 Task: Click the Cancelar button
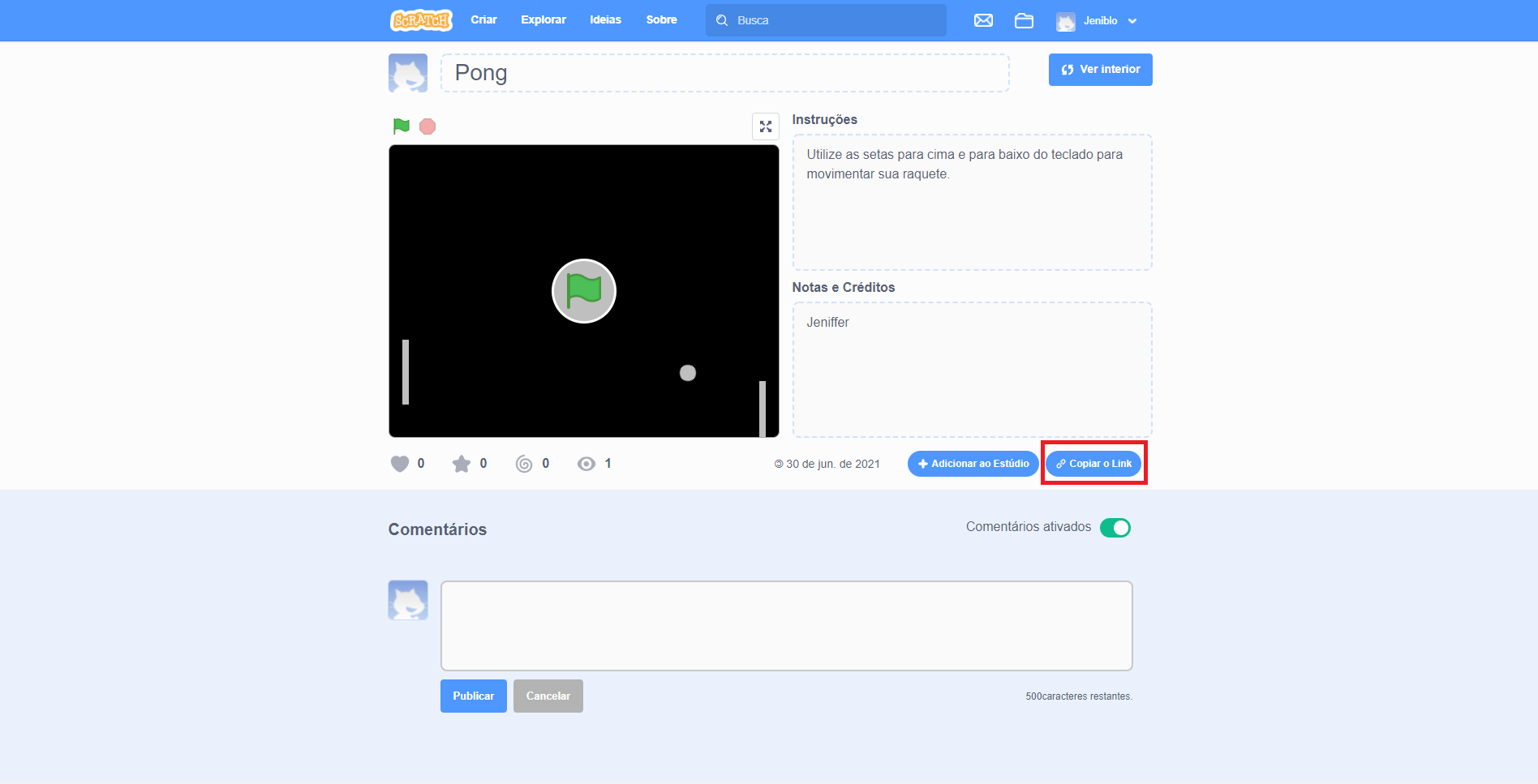coord(548,696)
